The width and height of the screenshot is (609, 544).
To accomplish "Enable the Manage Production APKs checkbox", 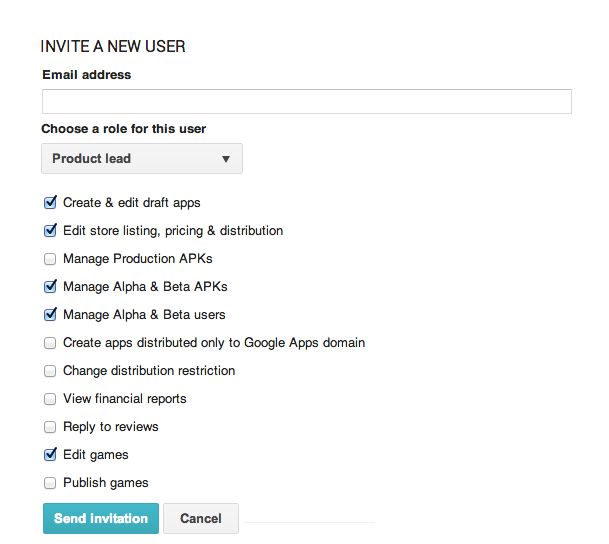I will pyautogui.click(x=50, y=259).
